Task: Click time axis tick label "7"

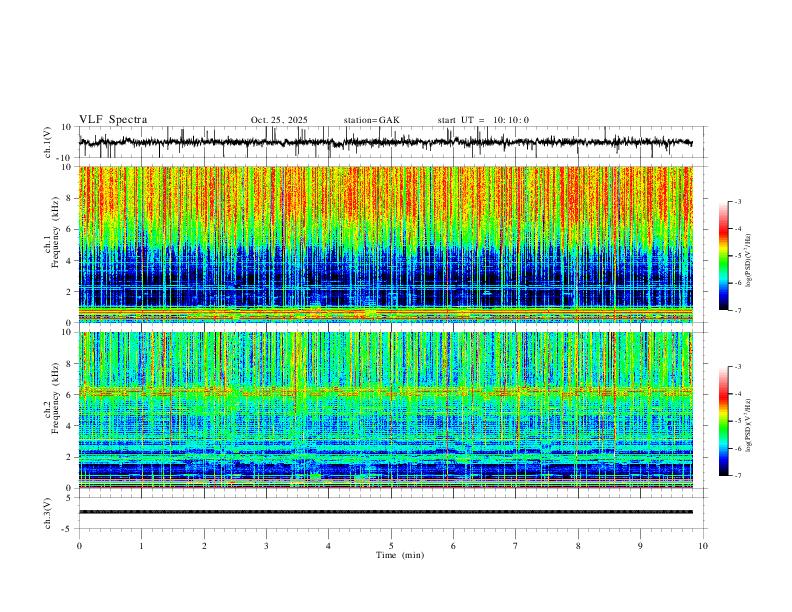Action: (516, 546)
